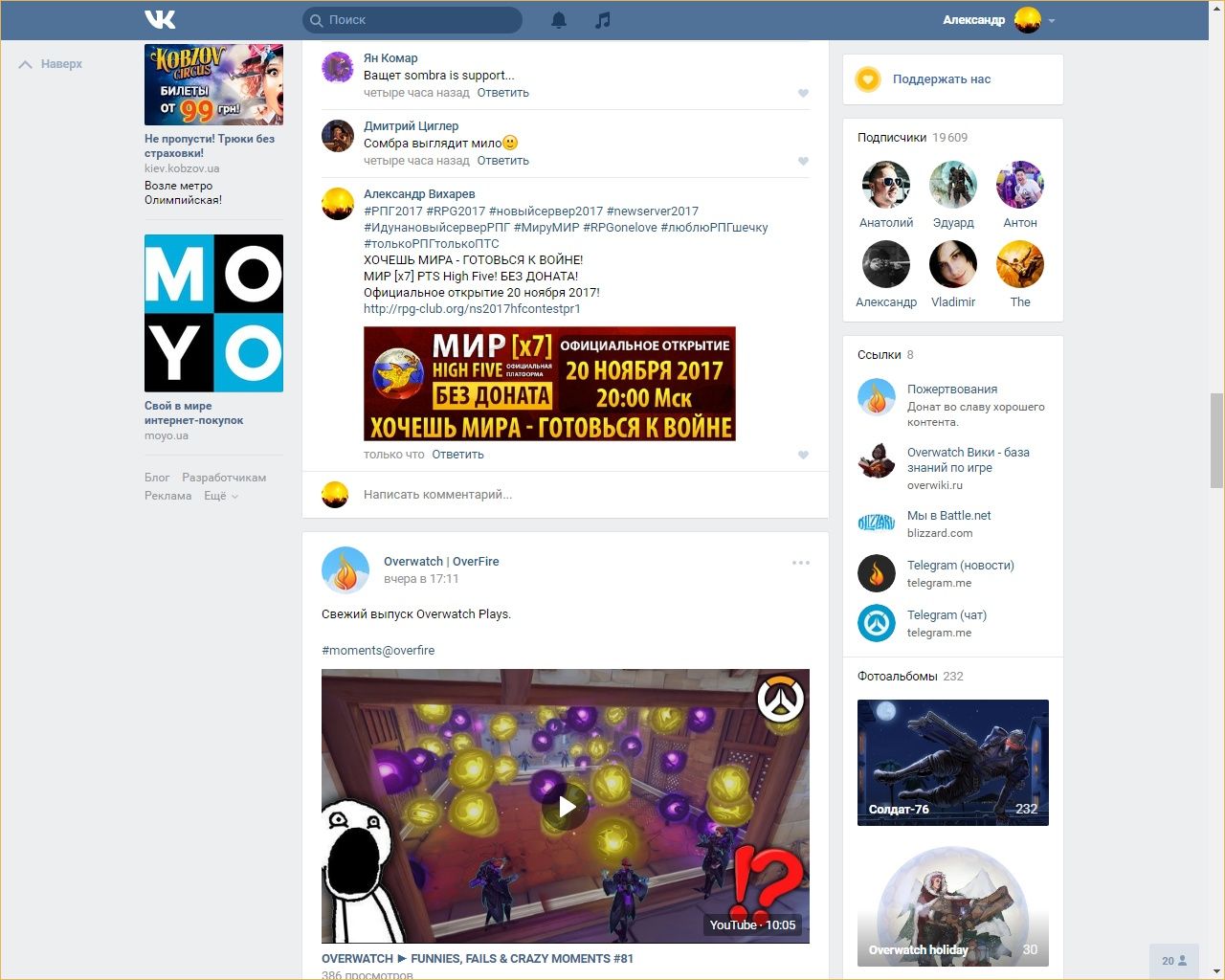Open the music note player

[602, 19]
